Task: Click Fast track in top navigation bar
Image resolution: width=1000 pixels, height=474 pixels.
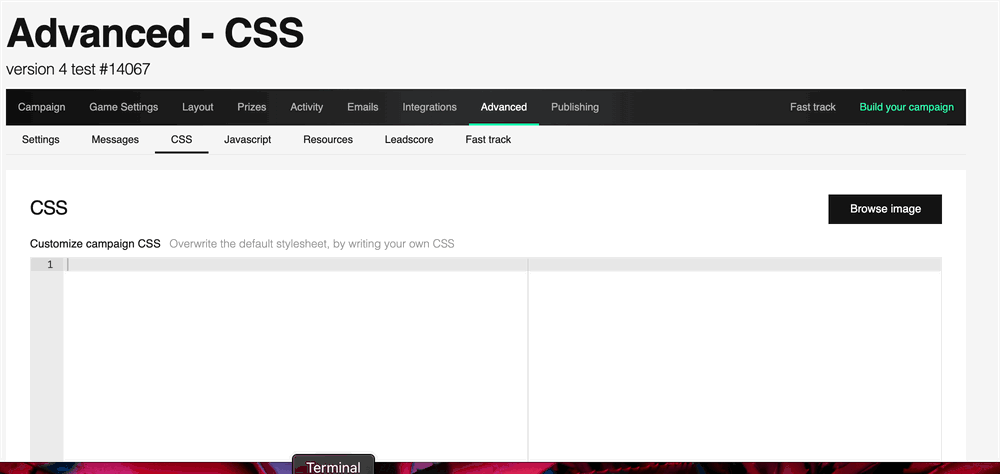Action: pyautogui.click(x=812, y=107)
